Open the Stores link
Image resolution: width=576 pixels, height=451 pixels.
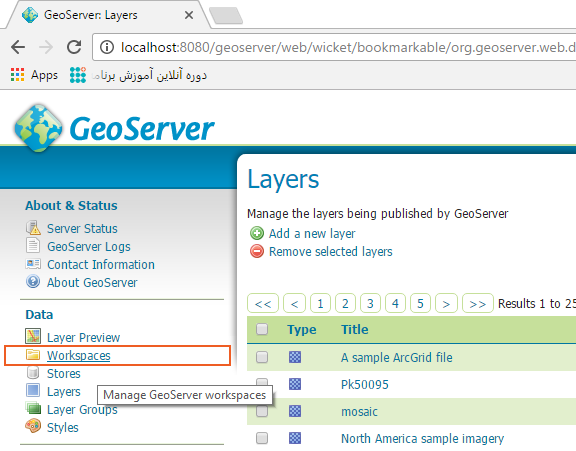64,373
